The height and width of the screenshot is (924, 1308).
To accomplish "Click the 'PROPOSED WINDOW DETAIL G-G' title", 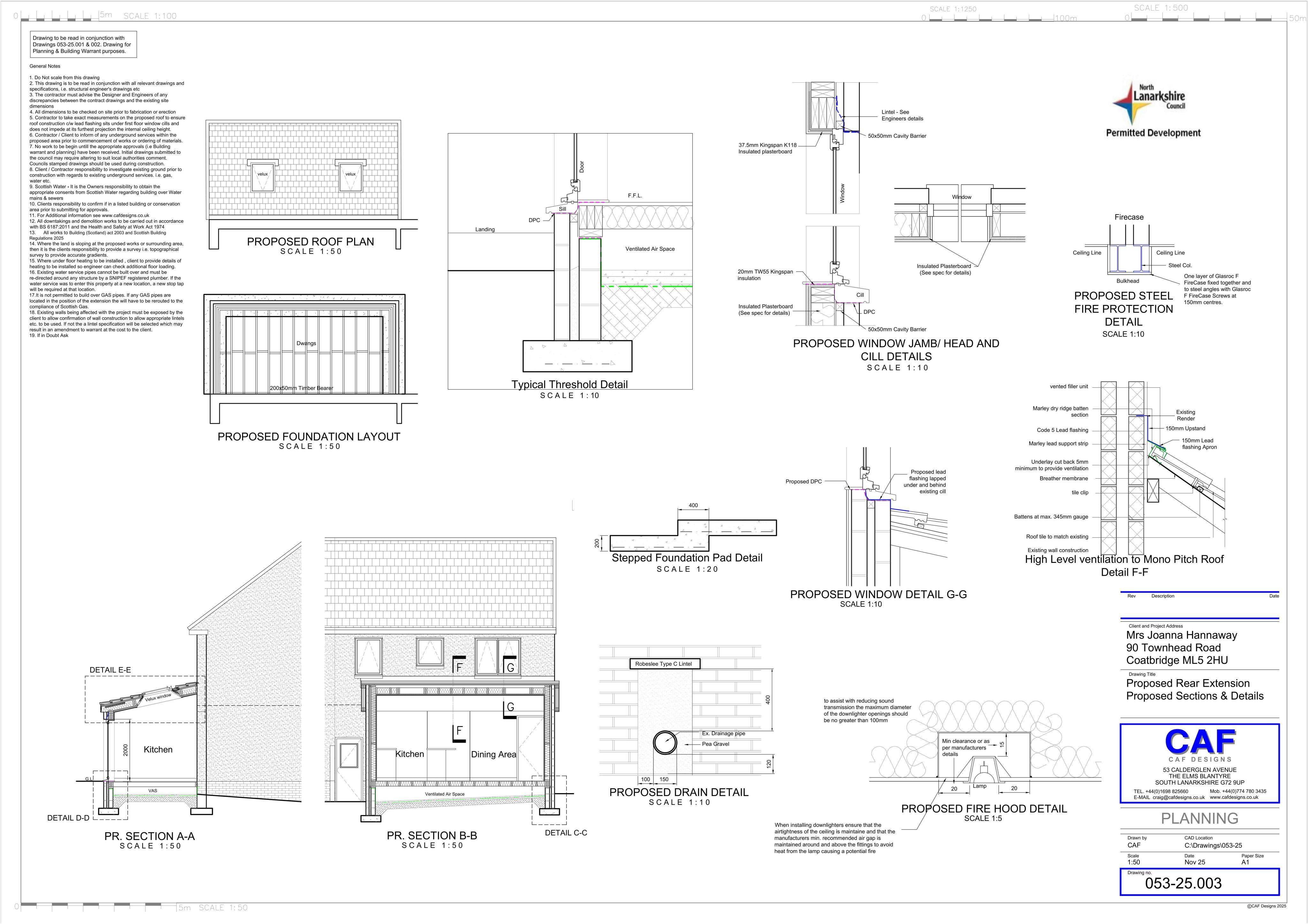I will (878, 594).
